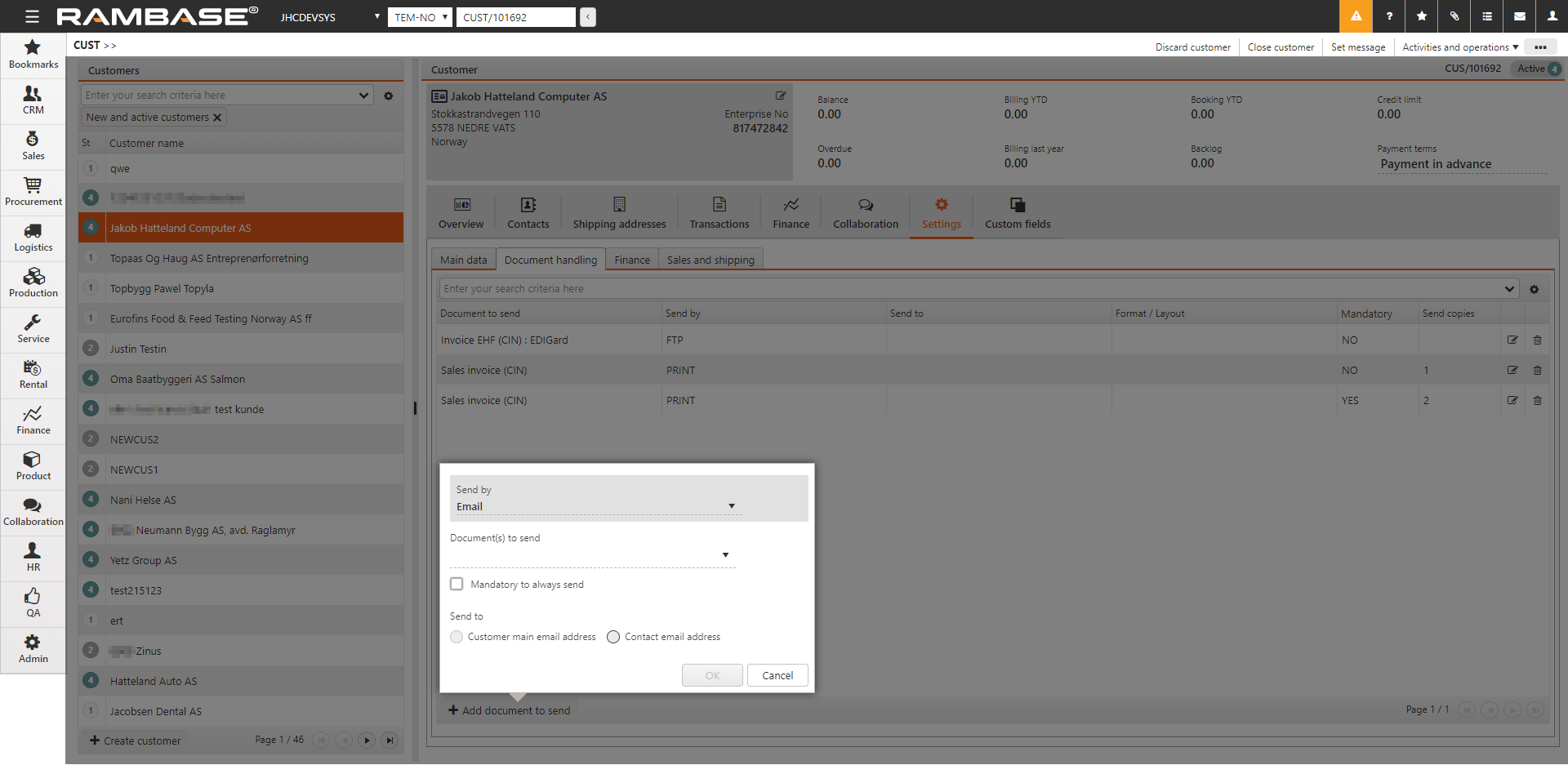This screenshot has height=765, width=1568.
Task: Click Create customer link
Action: coord(136,741)
